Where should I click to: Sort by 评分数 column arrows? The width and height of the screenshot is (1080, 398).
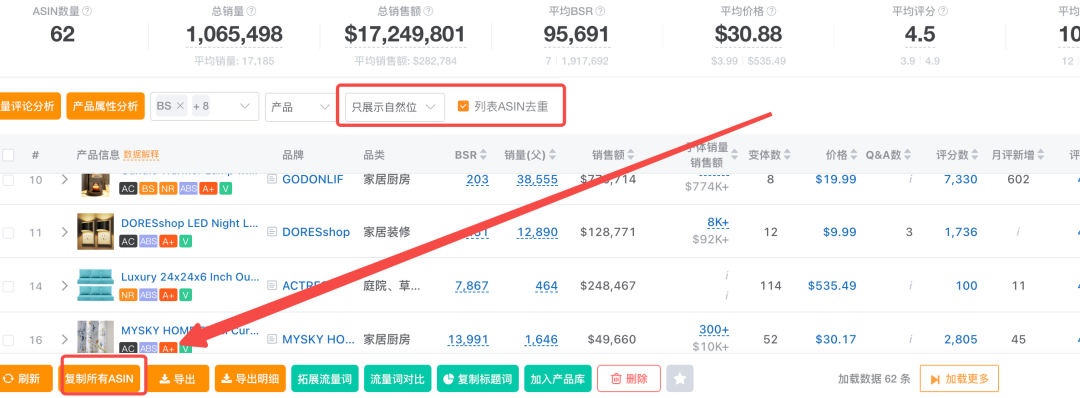coord(975,155)
